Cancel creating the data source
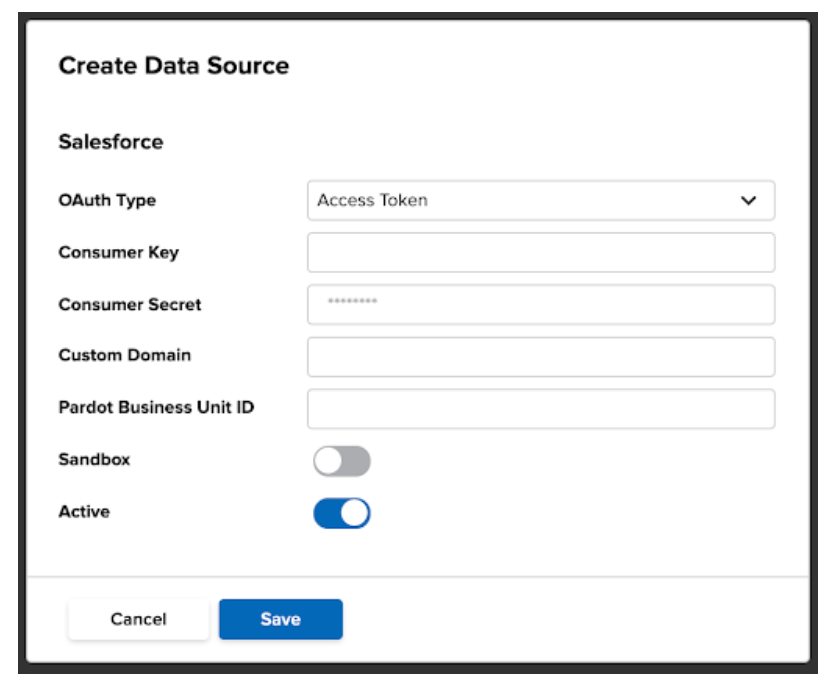 (x=138, y=619)
